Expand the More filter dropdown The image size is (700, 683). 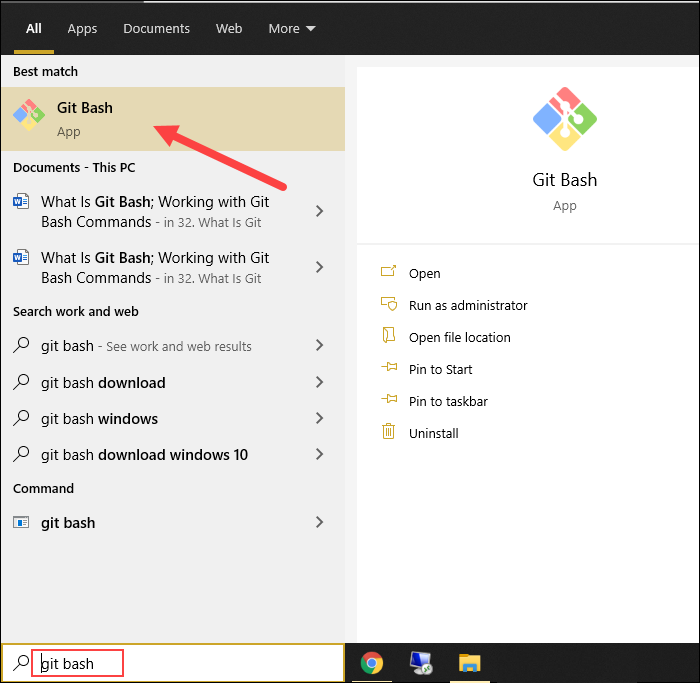click(291, 28)
